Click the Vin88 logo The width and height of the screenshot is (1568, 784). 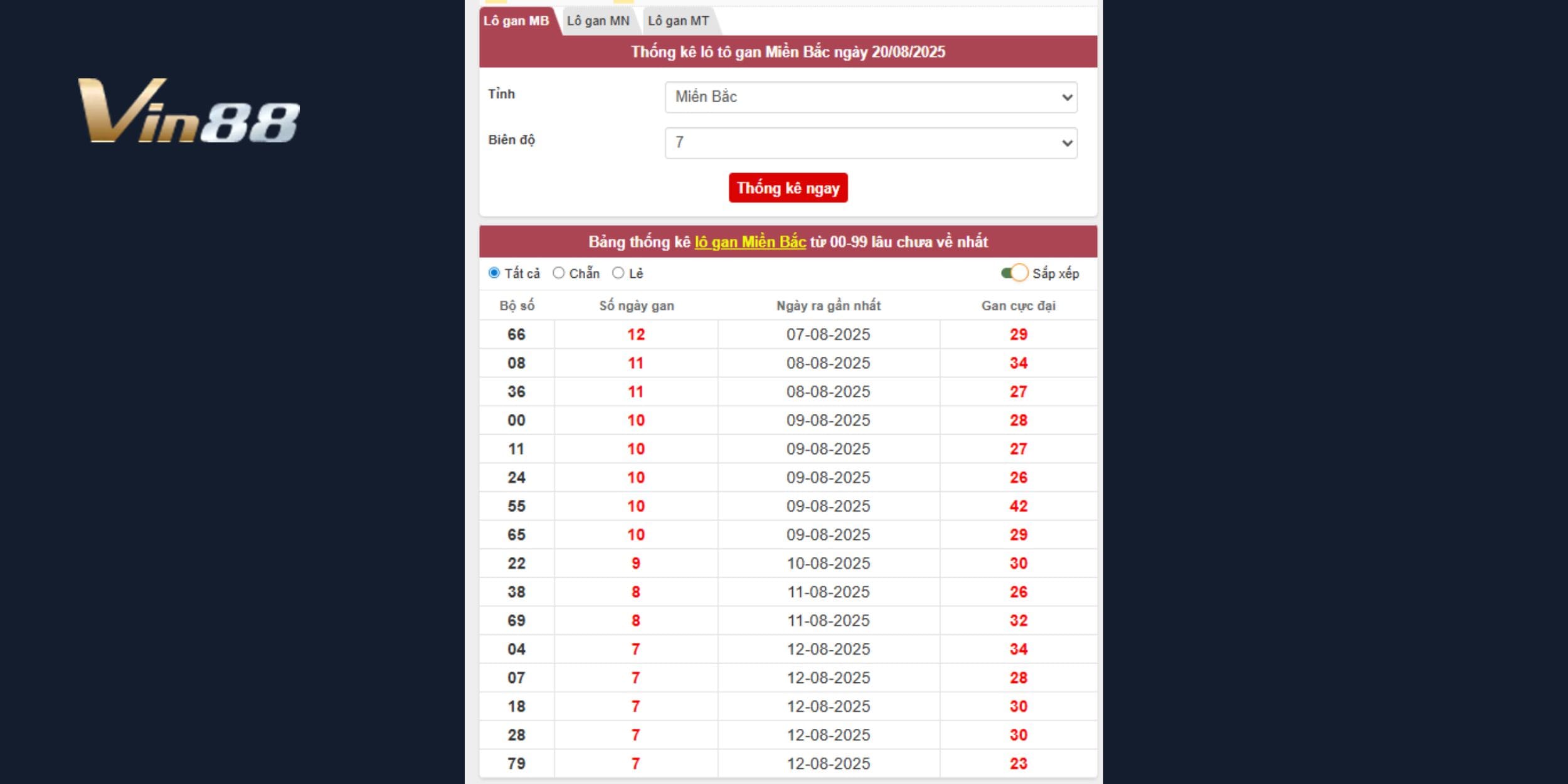point(188,111)
